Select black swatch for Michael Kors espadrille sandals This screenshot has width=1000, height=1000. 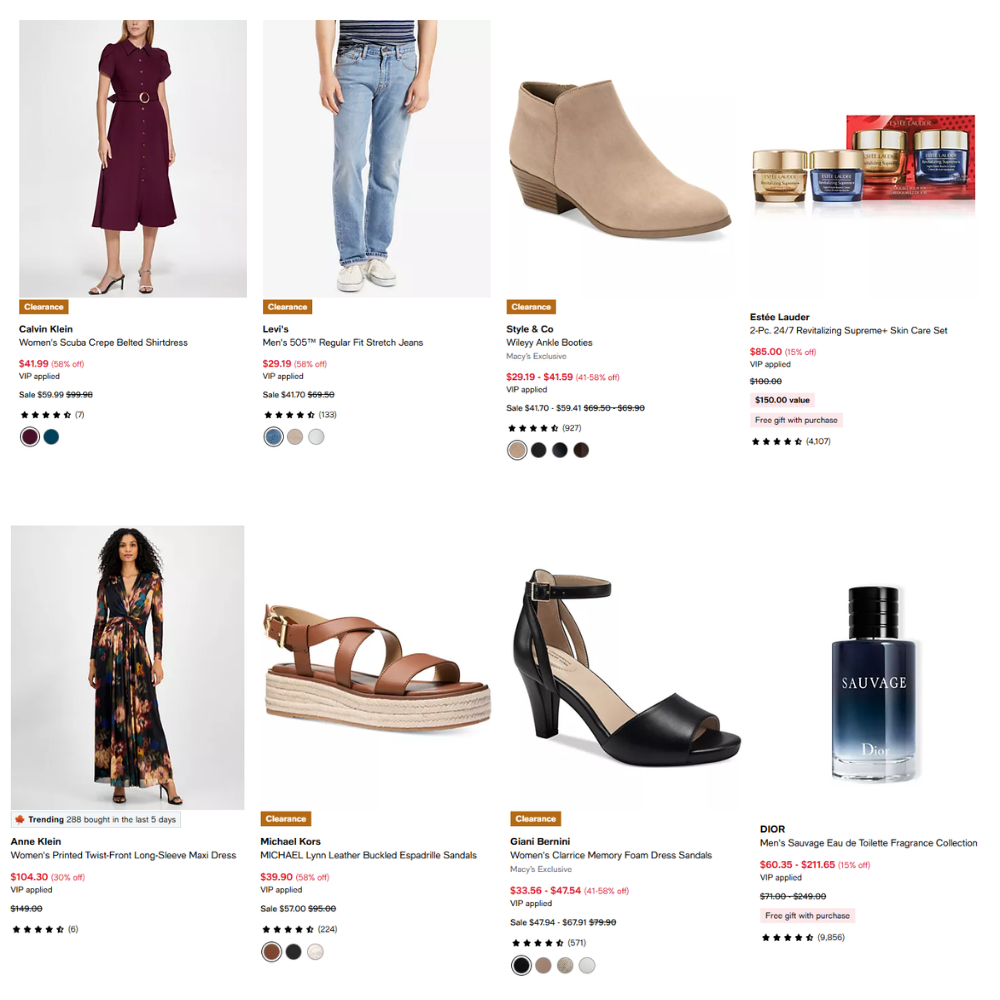[293, 952]
